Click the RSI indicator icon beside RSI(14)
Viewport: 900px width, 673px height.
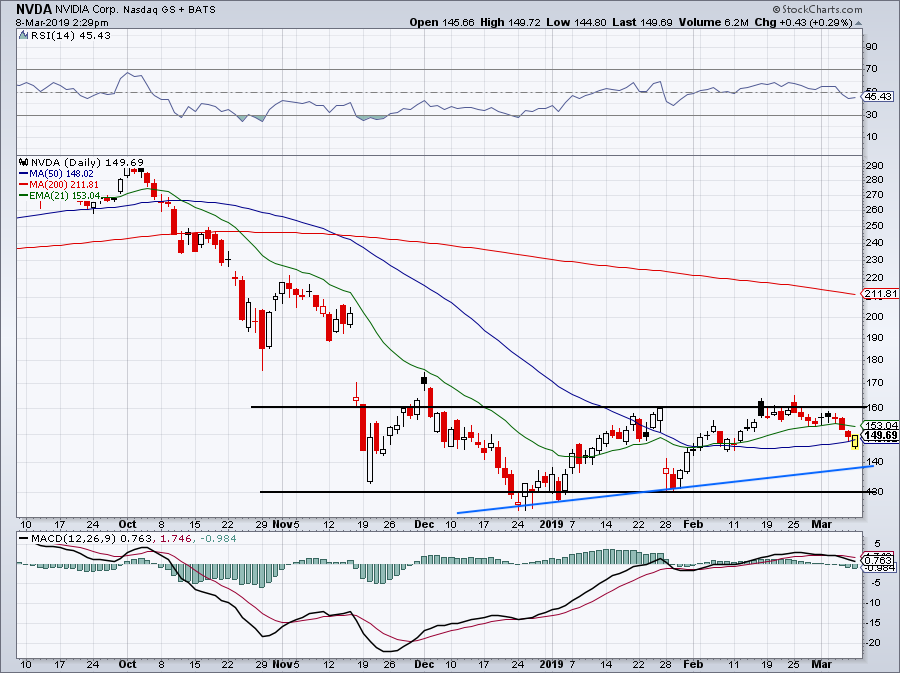(23, 36)
